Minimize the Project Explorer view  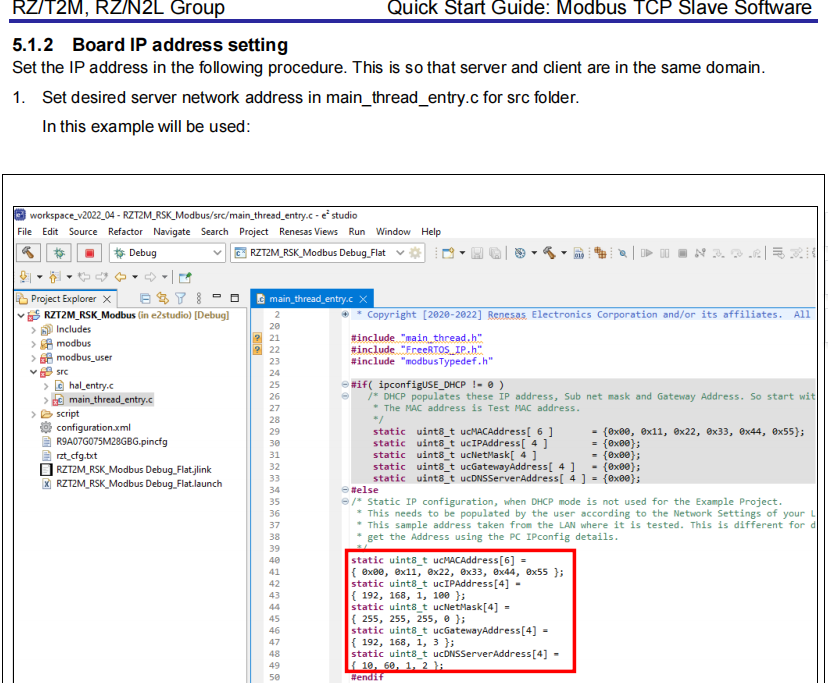tap(217, 297)
